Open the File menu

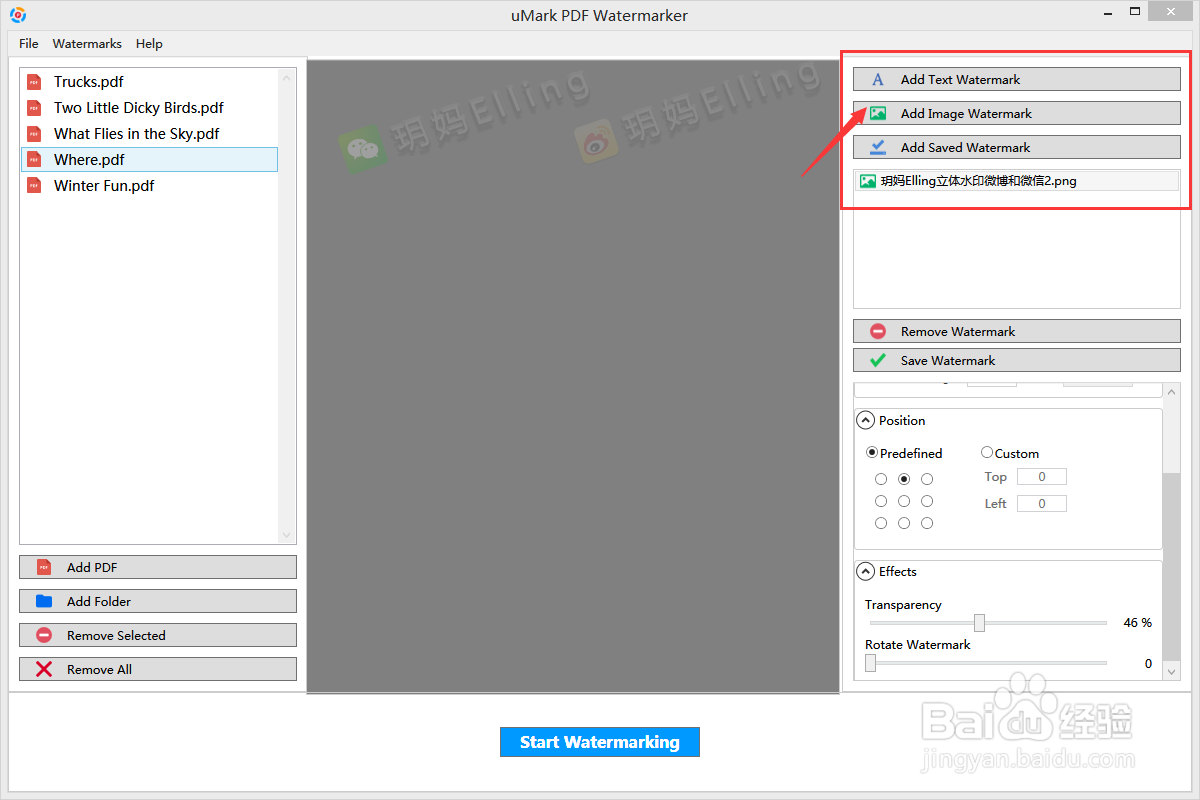point(29,44)
